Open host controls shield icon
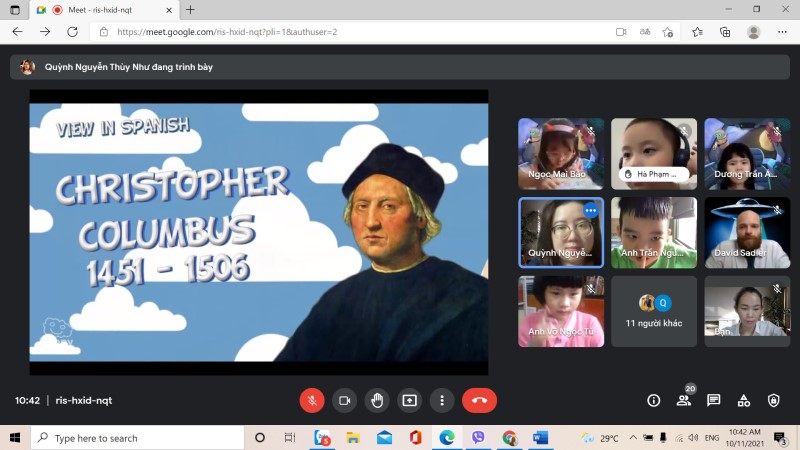The image size is (800, 450). pyautogui.click(x=773, y=400)
